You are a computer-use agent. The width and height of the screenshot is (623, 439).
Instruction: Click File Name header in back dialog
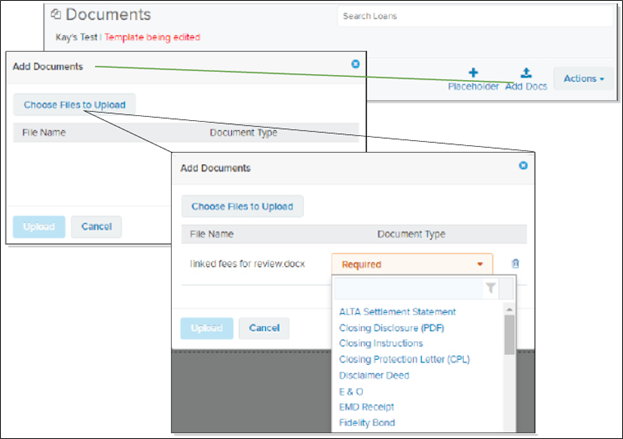44,132
